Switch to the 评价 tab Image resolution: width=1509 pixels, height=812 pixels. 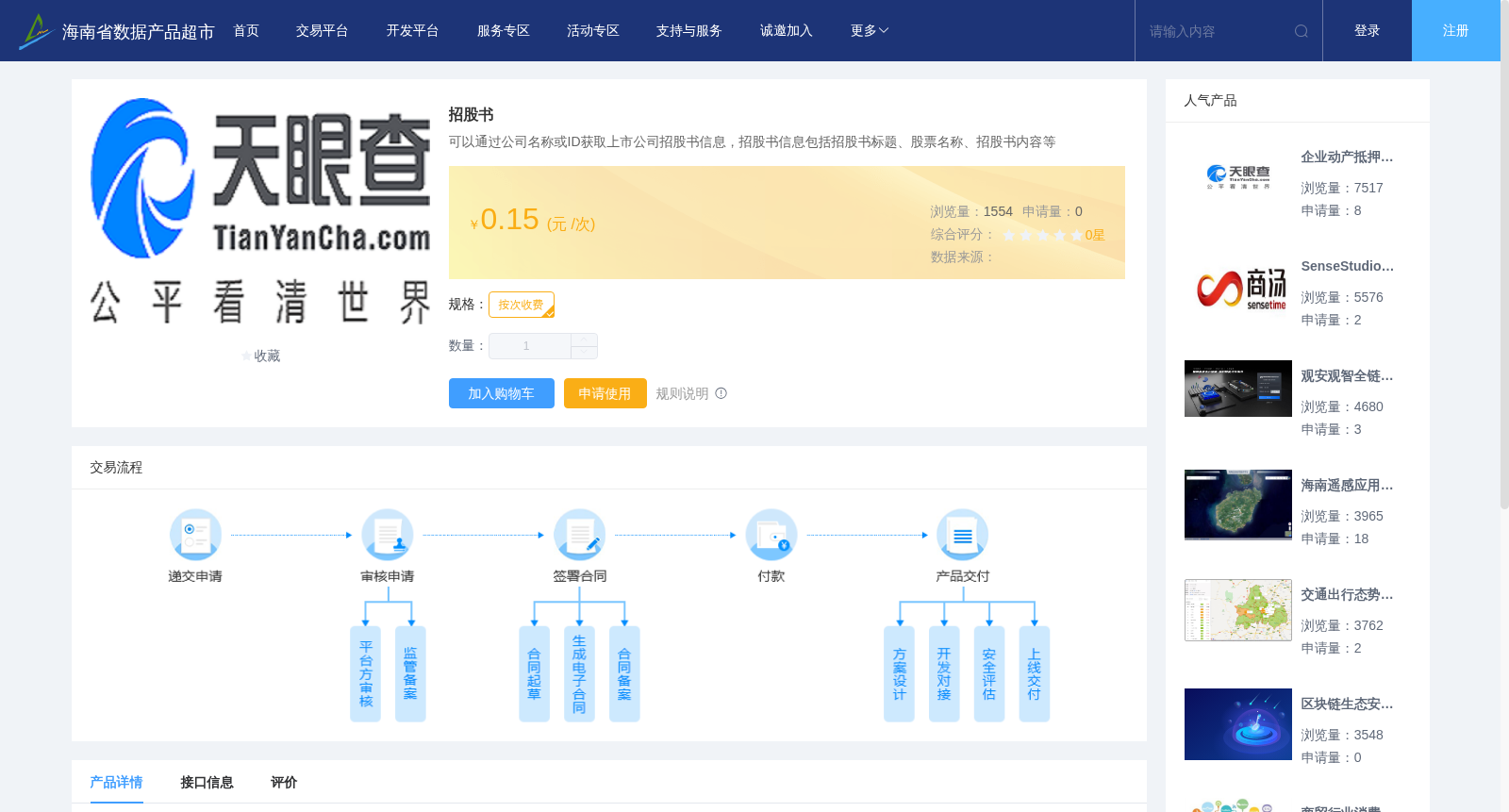284,782
